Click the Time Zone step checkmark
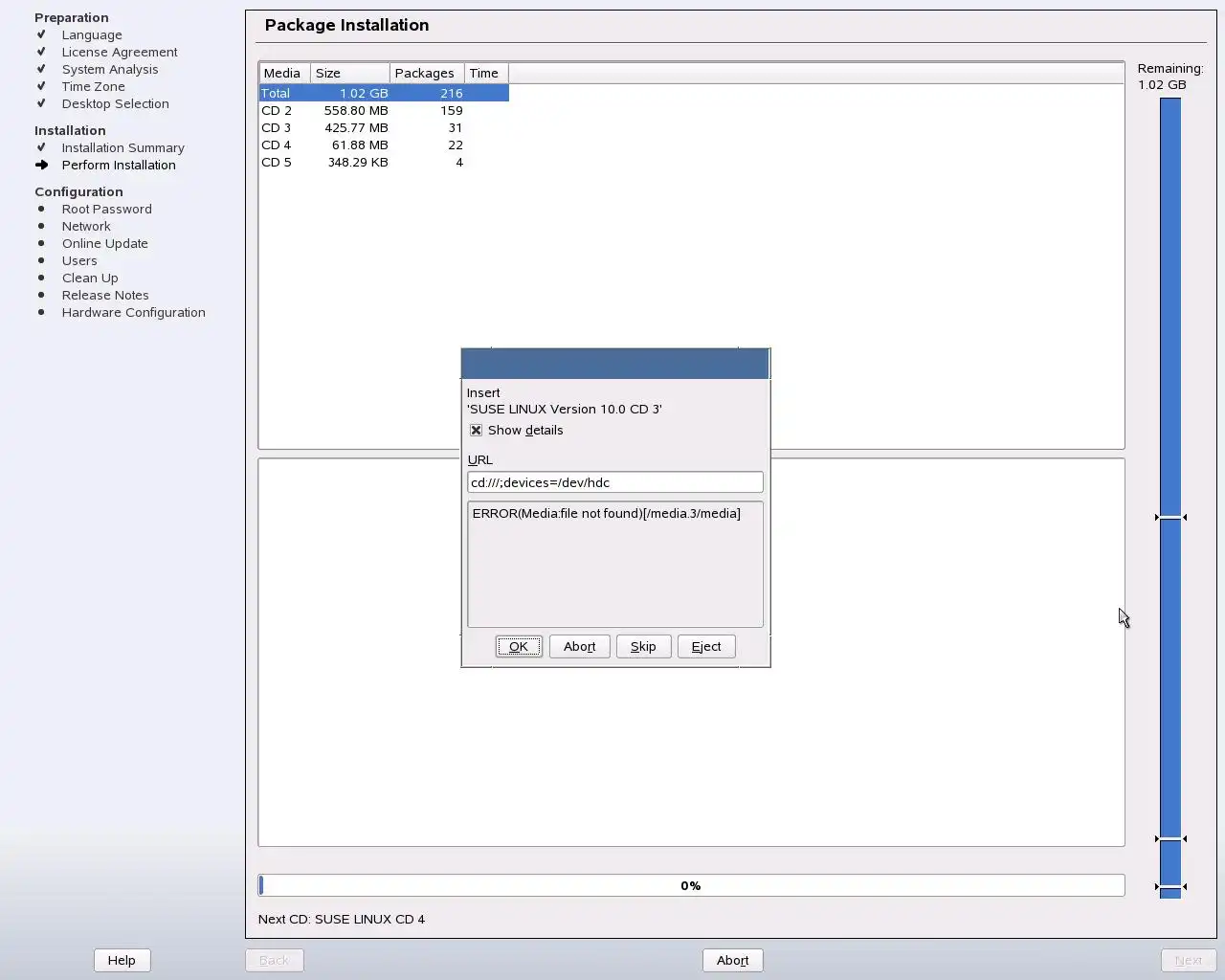 tap(41, 86)
